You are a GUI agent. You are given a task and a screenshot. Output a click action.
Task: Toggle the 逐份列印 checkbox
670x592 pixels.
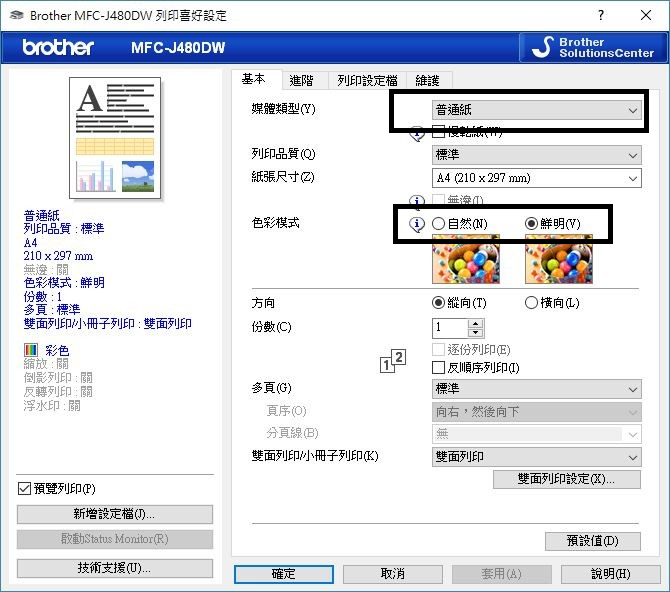[x=438, y=350]
